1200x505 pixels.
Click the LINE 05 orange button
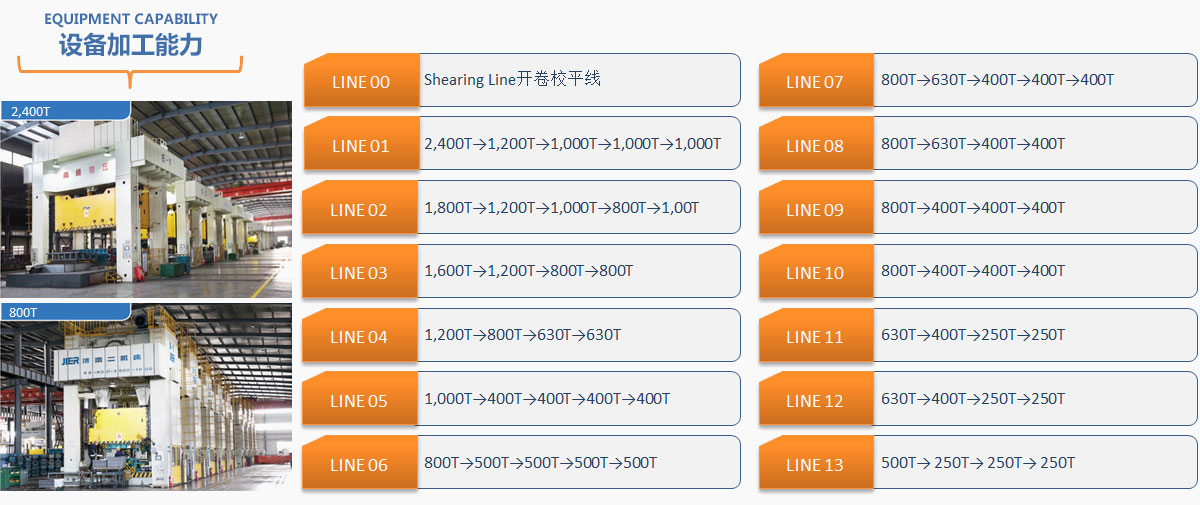359,401
